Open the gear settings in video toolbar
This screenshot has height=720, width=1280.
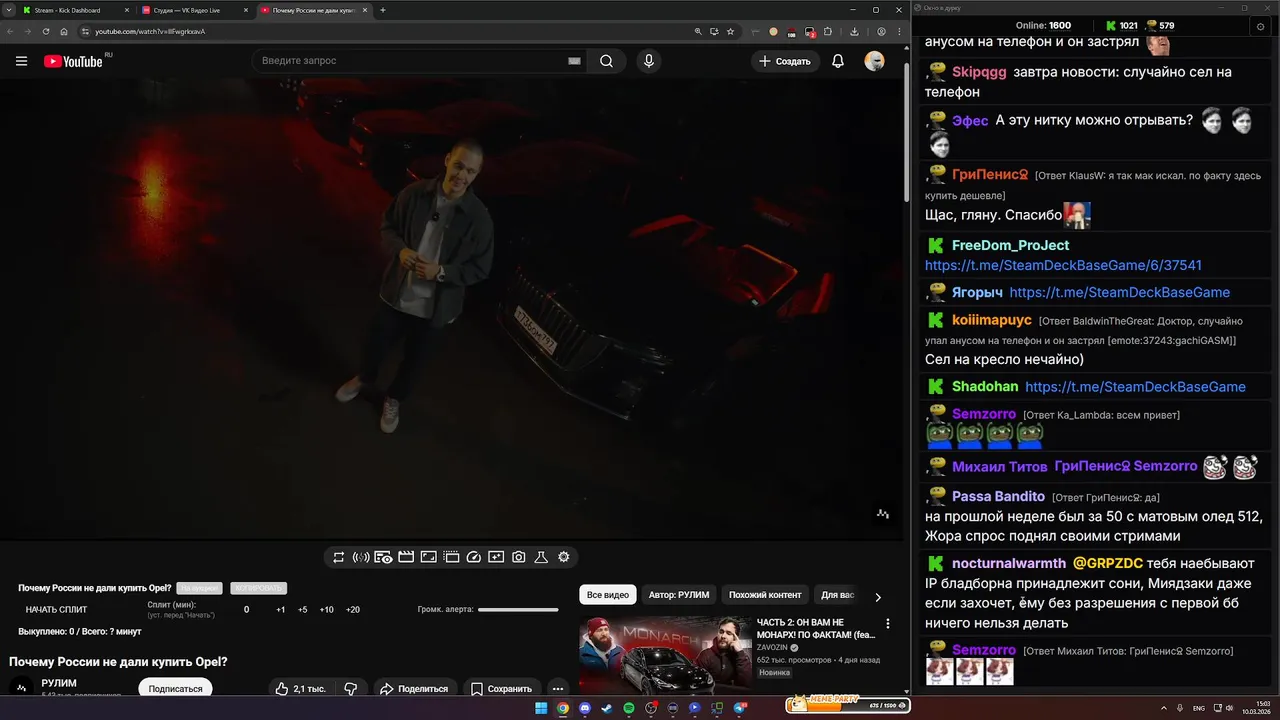point(564,557)
